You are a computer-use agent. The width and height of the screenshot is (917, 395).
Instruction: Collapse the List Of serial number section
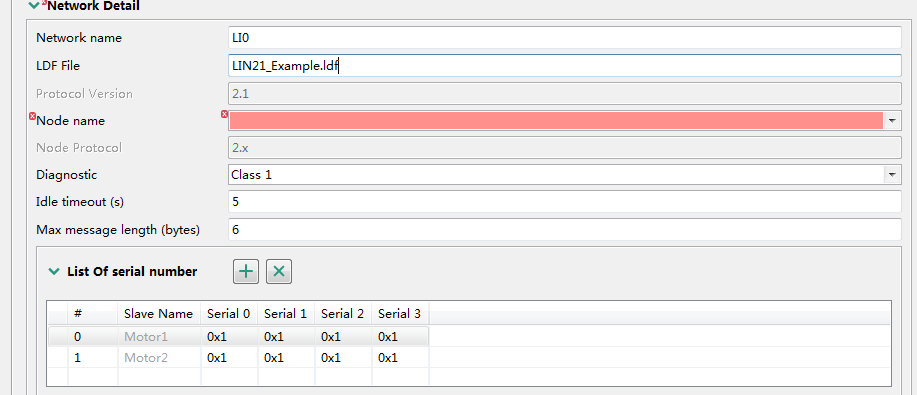[x=54, y=272]
